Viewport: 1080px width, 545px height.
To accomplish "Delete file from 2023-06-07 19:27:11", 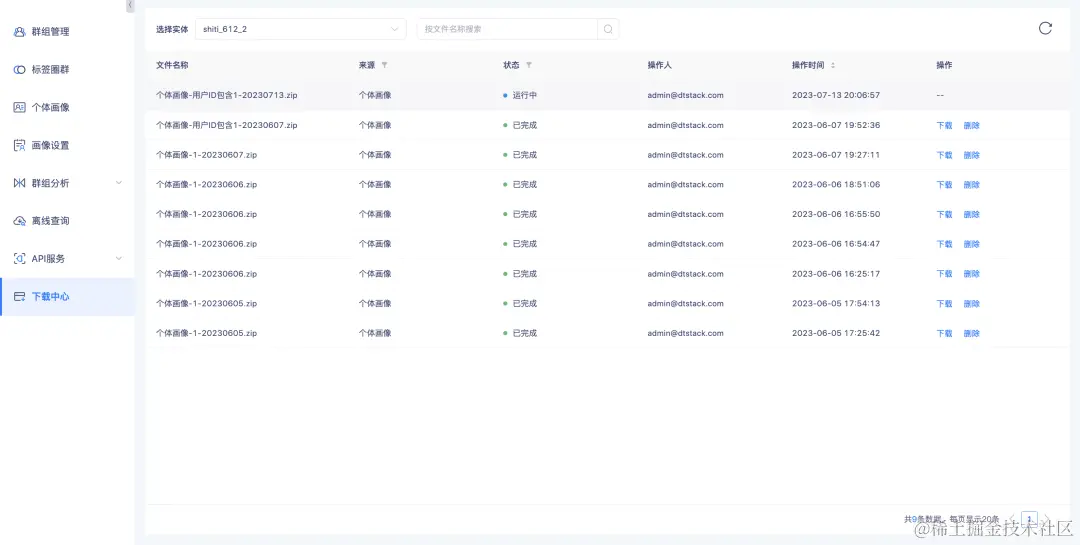I will pos(971,155).
